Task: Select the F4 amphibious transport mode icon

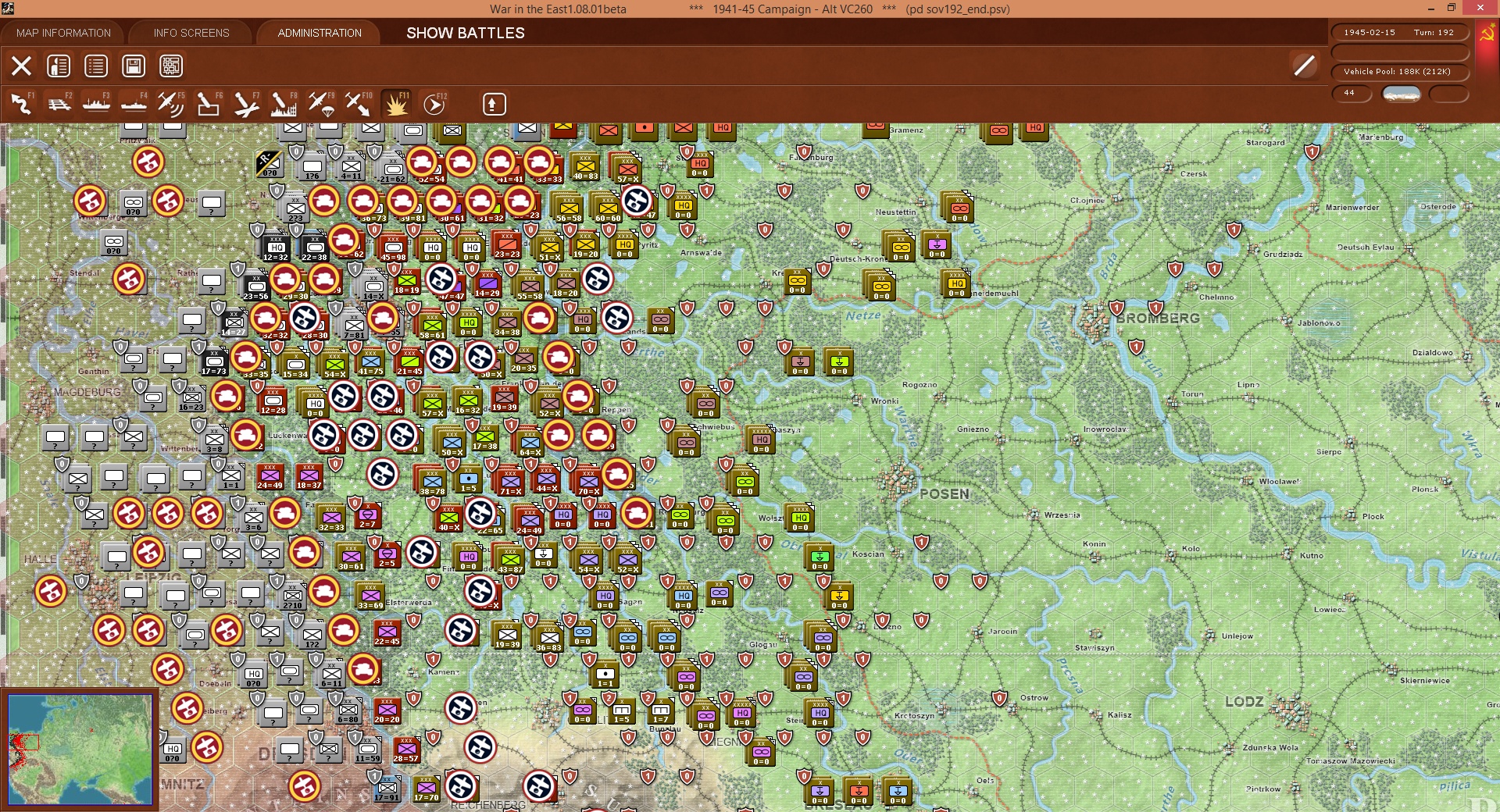Action: tap(134, 104)
